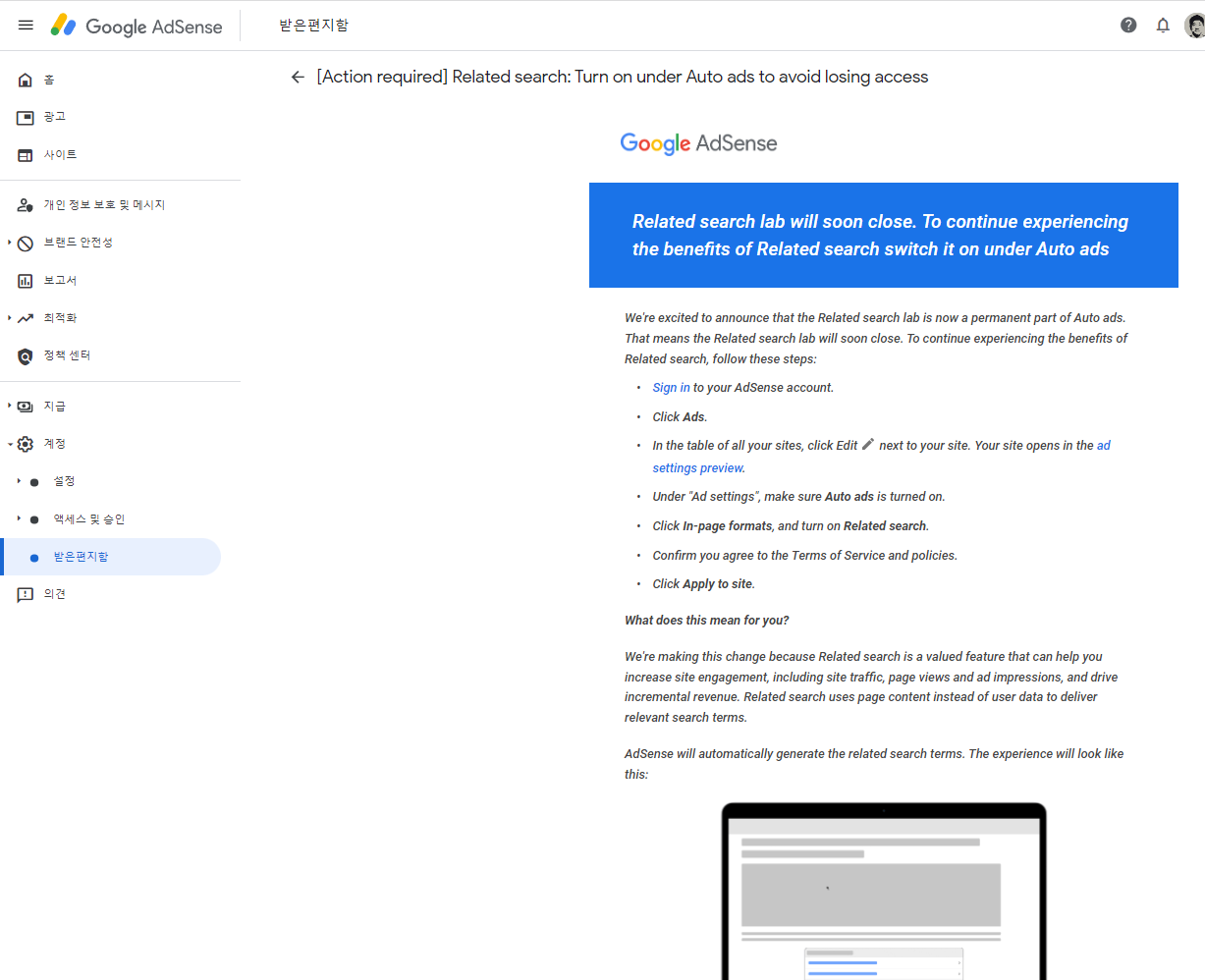Screen dimensions: 1205x980
Task: Click 'What does this mean for you?' heading
Action: 707,621
